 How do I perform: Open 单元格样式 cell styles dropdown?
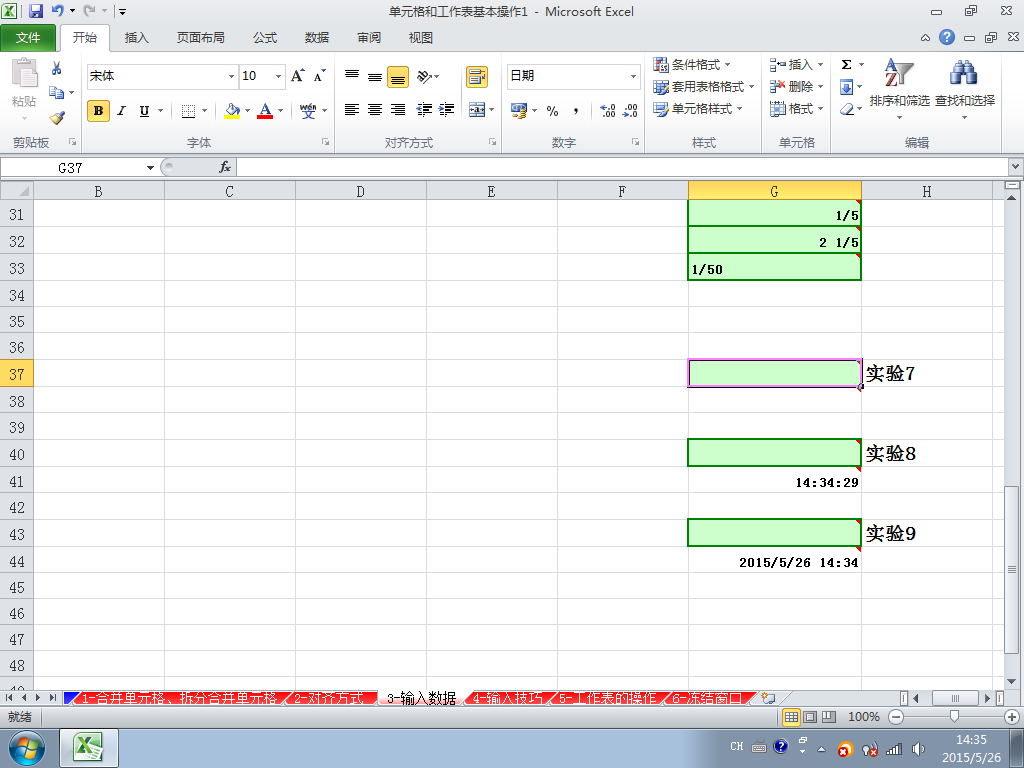click(698, 108)
